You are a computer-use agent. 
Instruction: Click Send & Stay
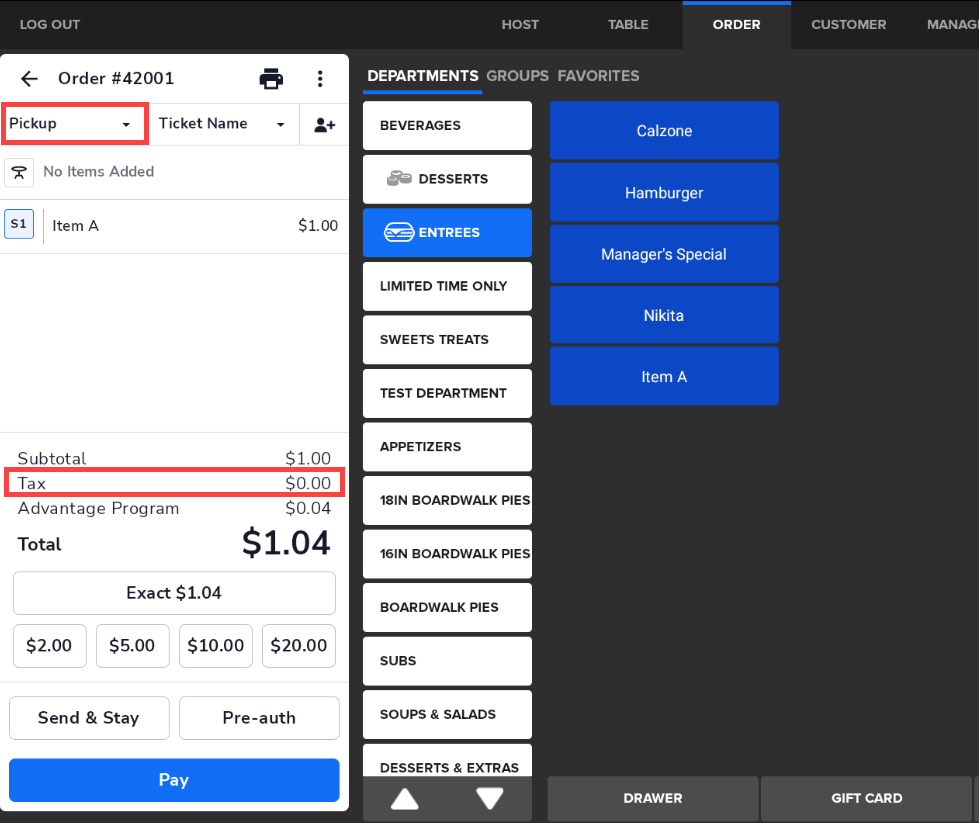pos(89,718)
